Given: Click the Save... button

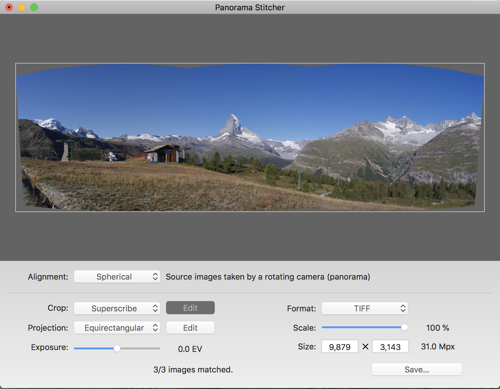Looking at the screenshot, I should pos(417,369).
